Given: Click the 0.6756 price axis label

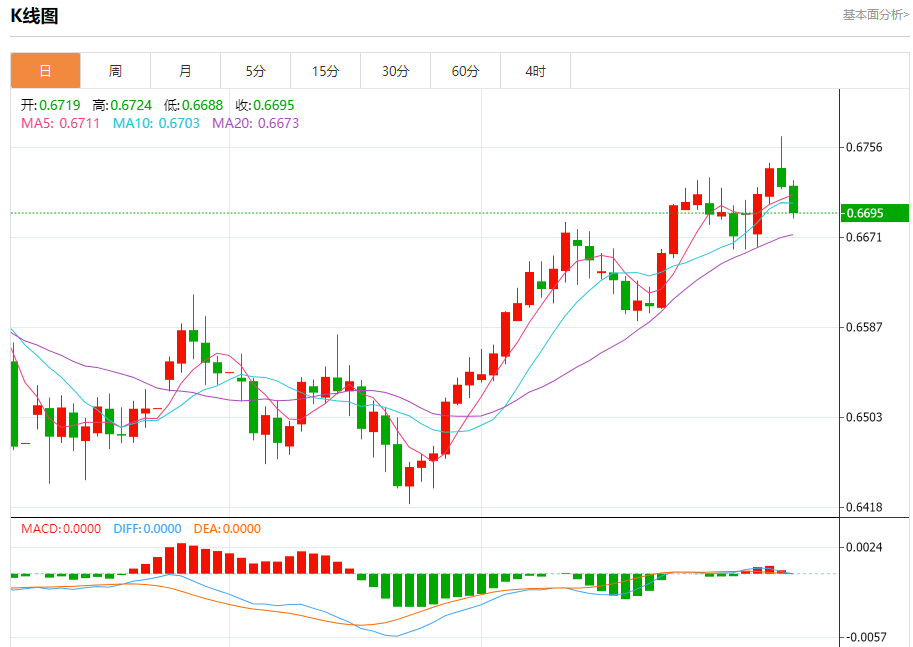Looking at the screenshot, I should point(864,148).
